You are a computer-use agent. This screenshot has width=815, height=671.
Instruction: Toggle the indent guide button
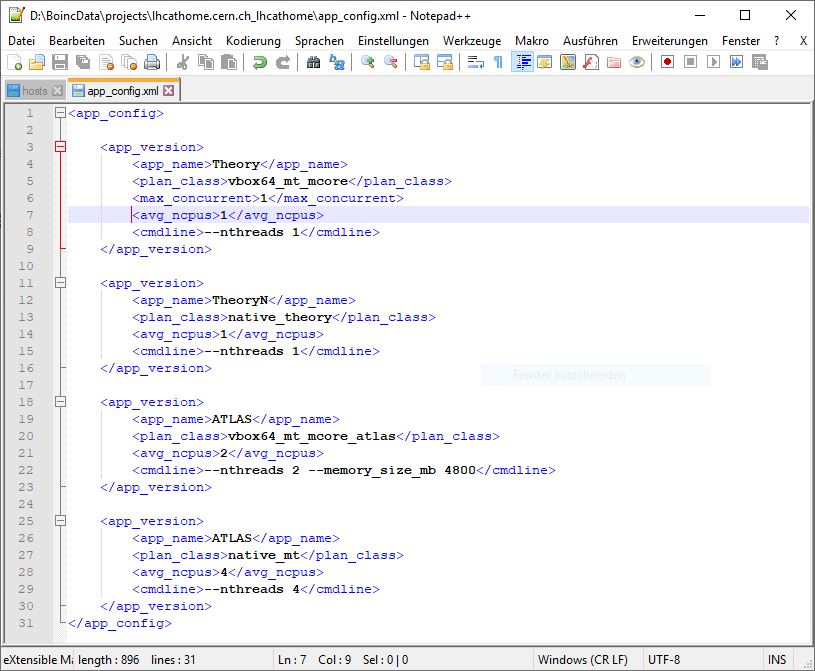pyautogui.click(x=522, y=62)
